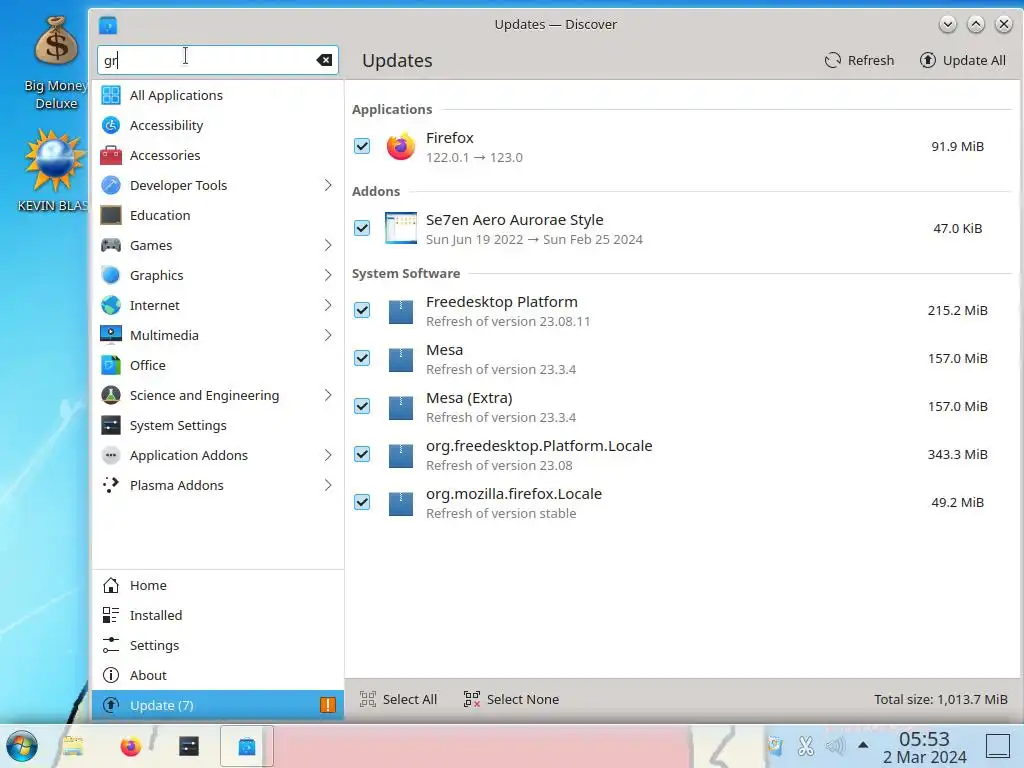Click Select All at the bottom

tap(398, 699)
